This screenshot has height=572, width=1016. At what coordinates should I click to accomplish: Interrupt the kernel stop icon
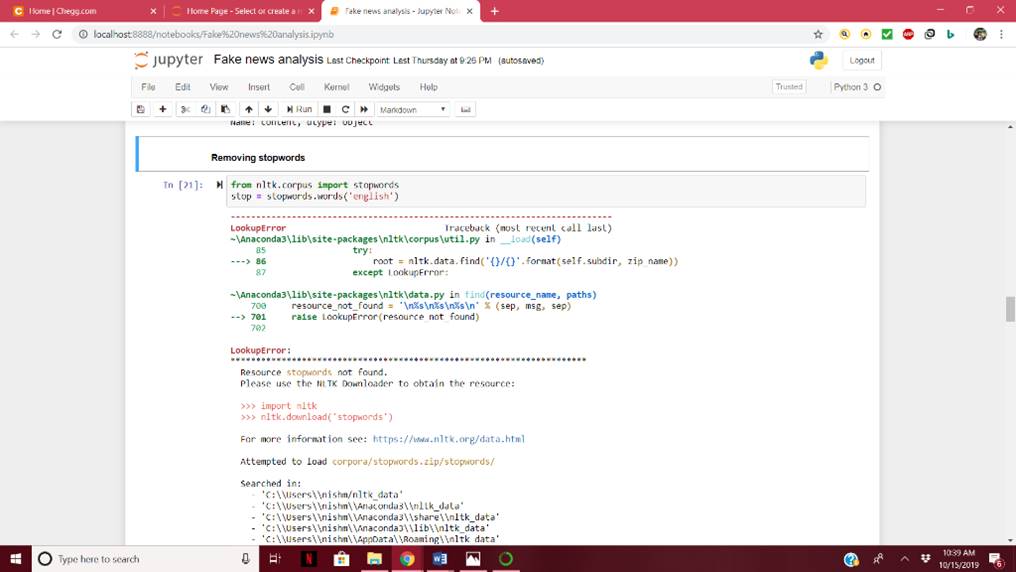tap(327, 109)
